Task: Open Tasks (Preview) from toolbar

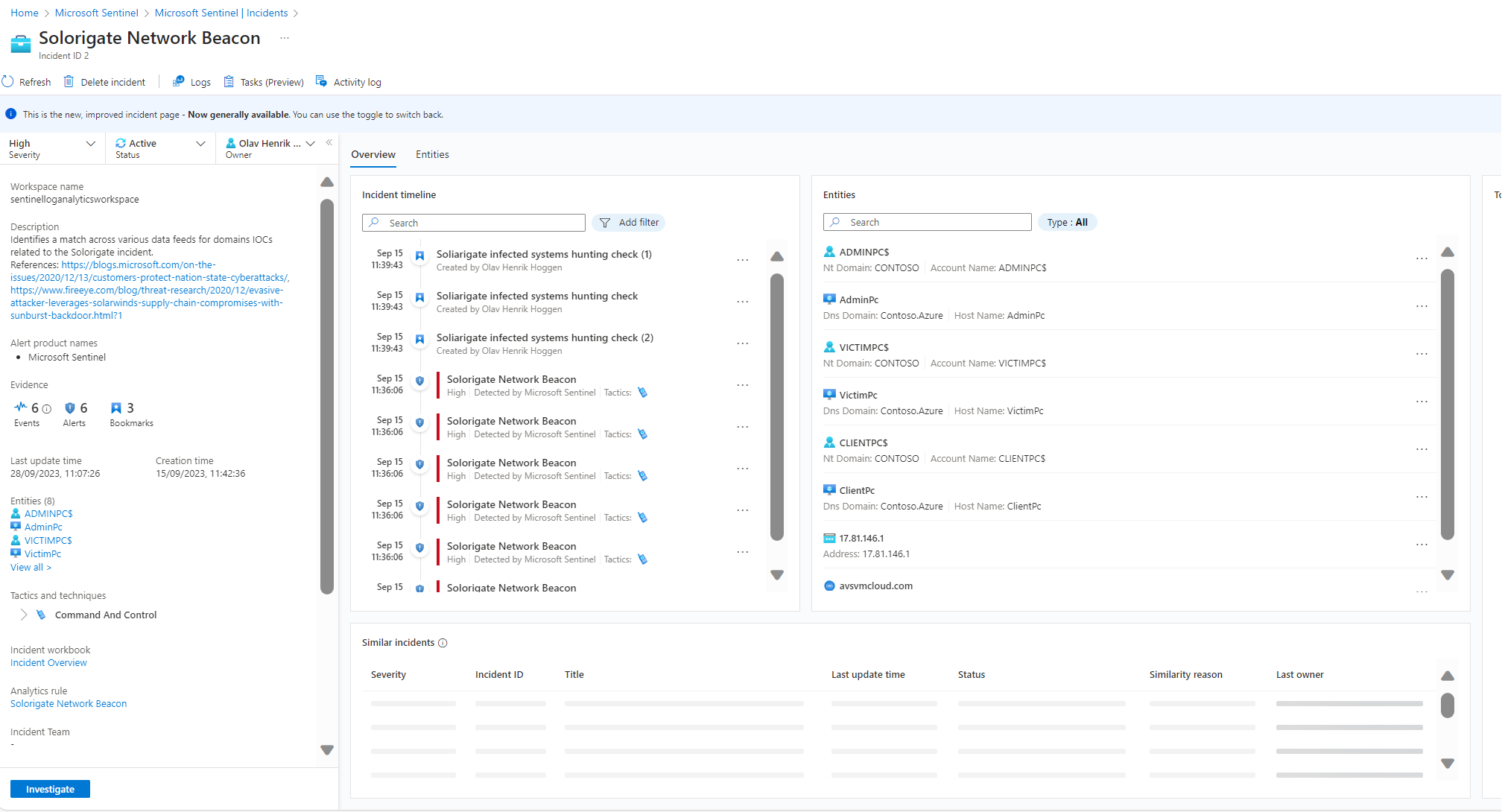Action: (x=264, y=82)
